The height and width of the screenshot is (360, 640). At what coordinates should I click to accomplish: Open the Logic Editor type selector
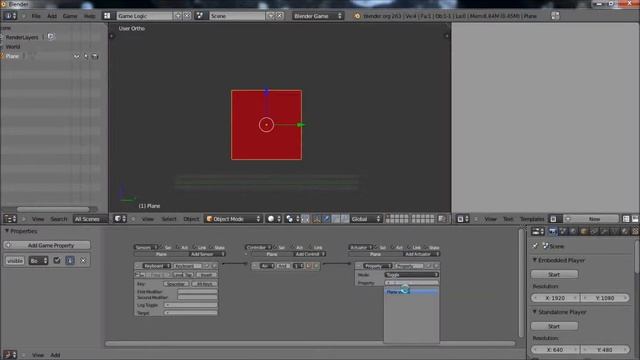(9, 355)
